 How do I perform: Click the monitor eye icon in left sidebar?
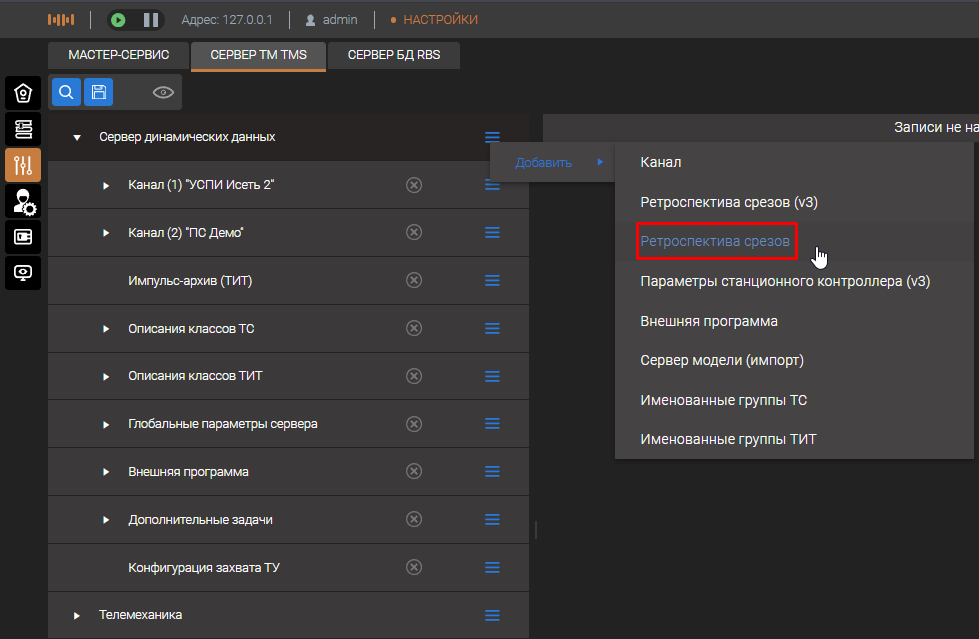click(x=23, y=273)
